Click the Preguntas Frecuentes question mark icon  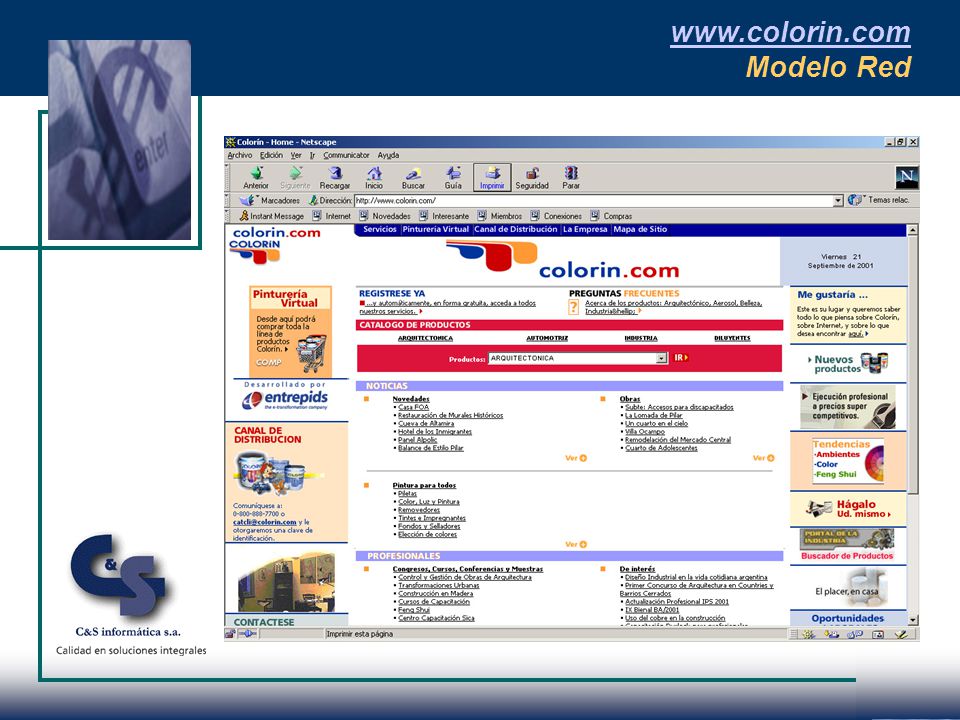point(573,307)
